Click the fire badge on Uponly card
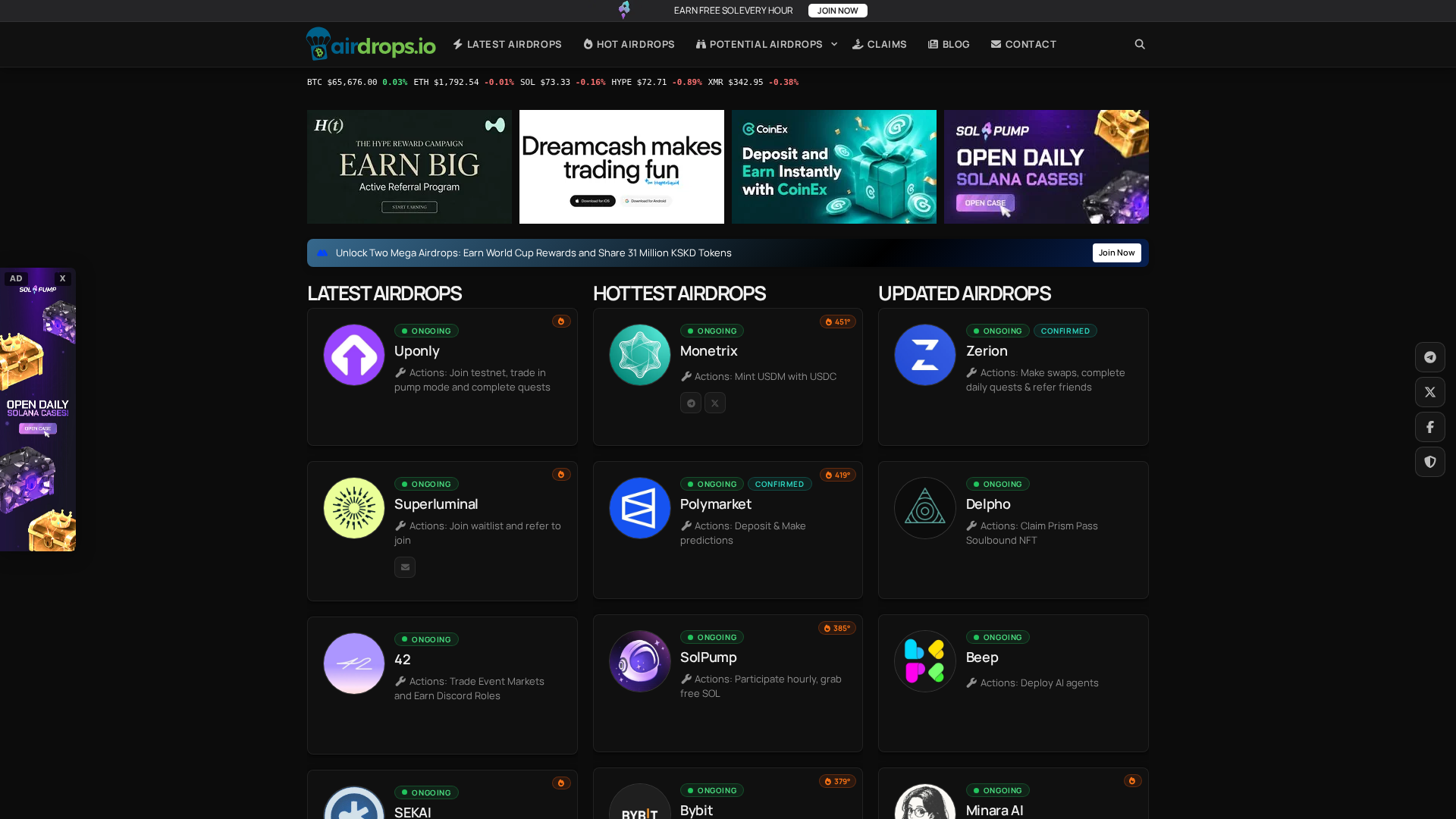Viewport: 1456px width, 819px height. pyautogui.click(x=561, y=322)
